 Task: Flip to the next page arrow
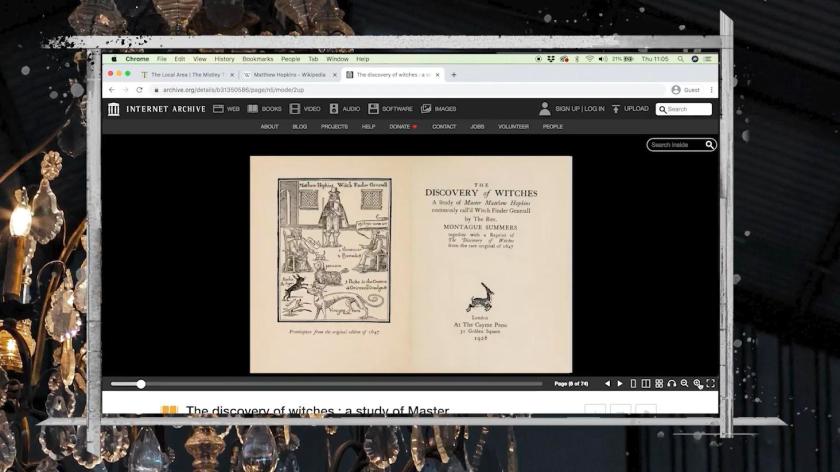(620, 384)
